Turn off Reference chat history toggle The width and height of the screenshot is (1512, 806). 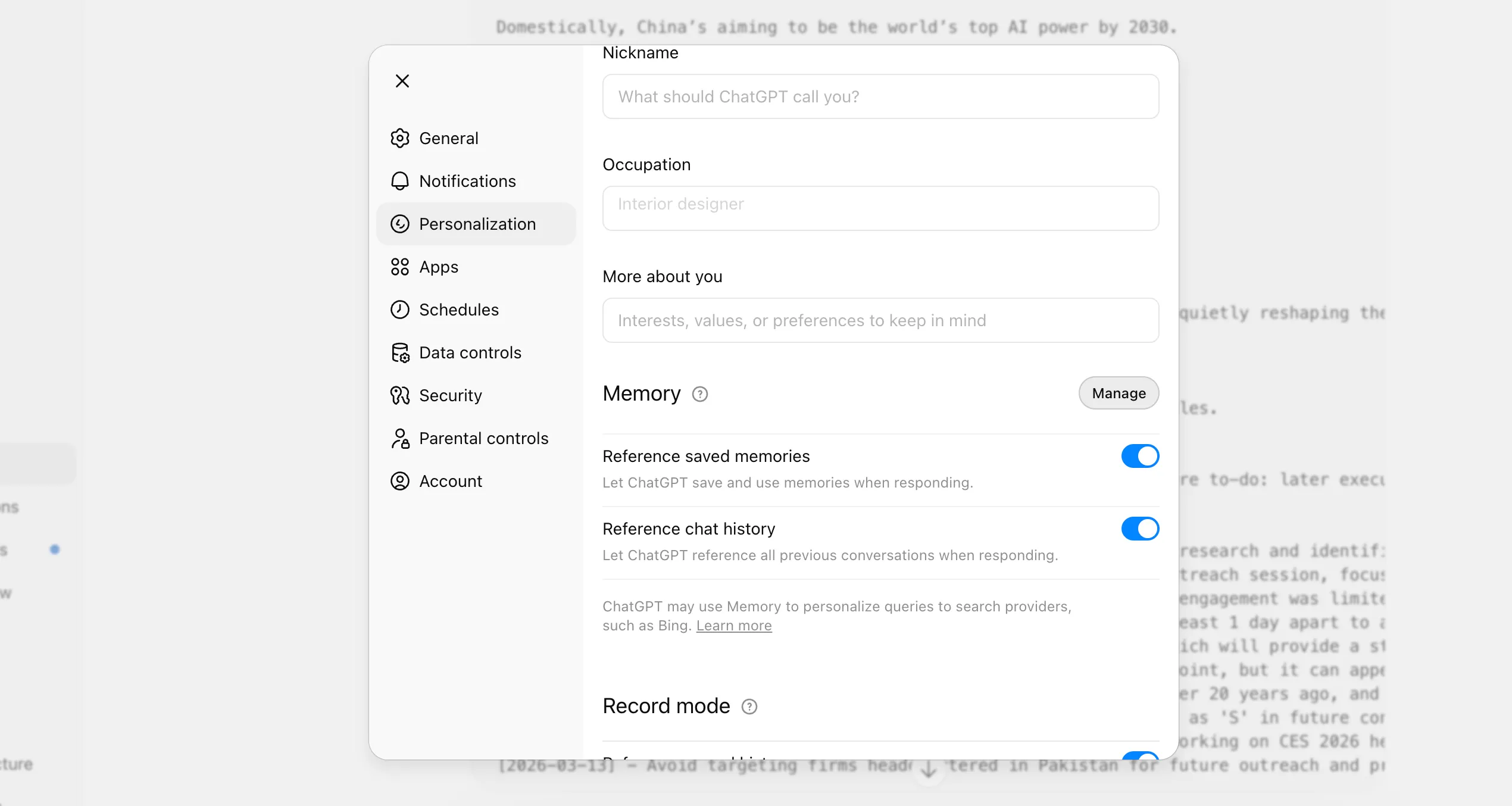click(1140, 529)
